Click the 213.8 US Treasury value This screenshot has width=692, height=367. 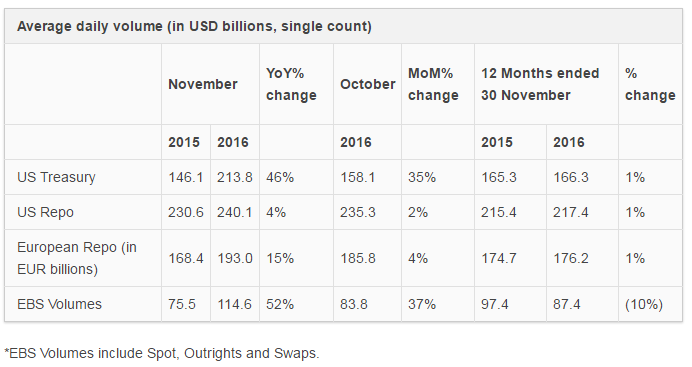(x=234, y=177)
